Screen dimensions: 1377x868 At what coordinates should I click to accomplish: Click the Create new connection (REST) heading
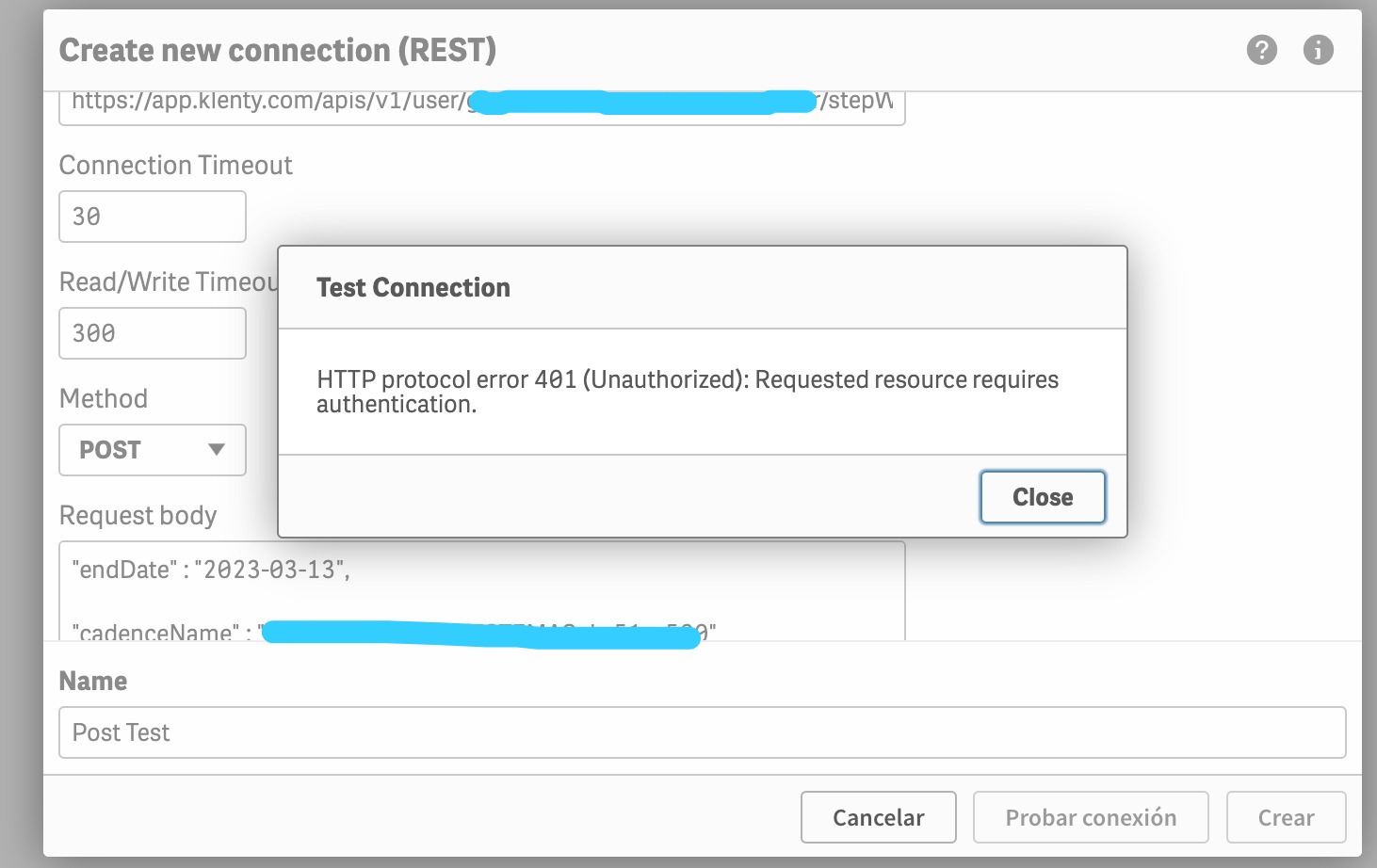click(x=278, y=50)
